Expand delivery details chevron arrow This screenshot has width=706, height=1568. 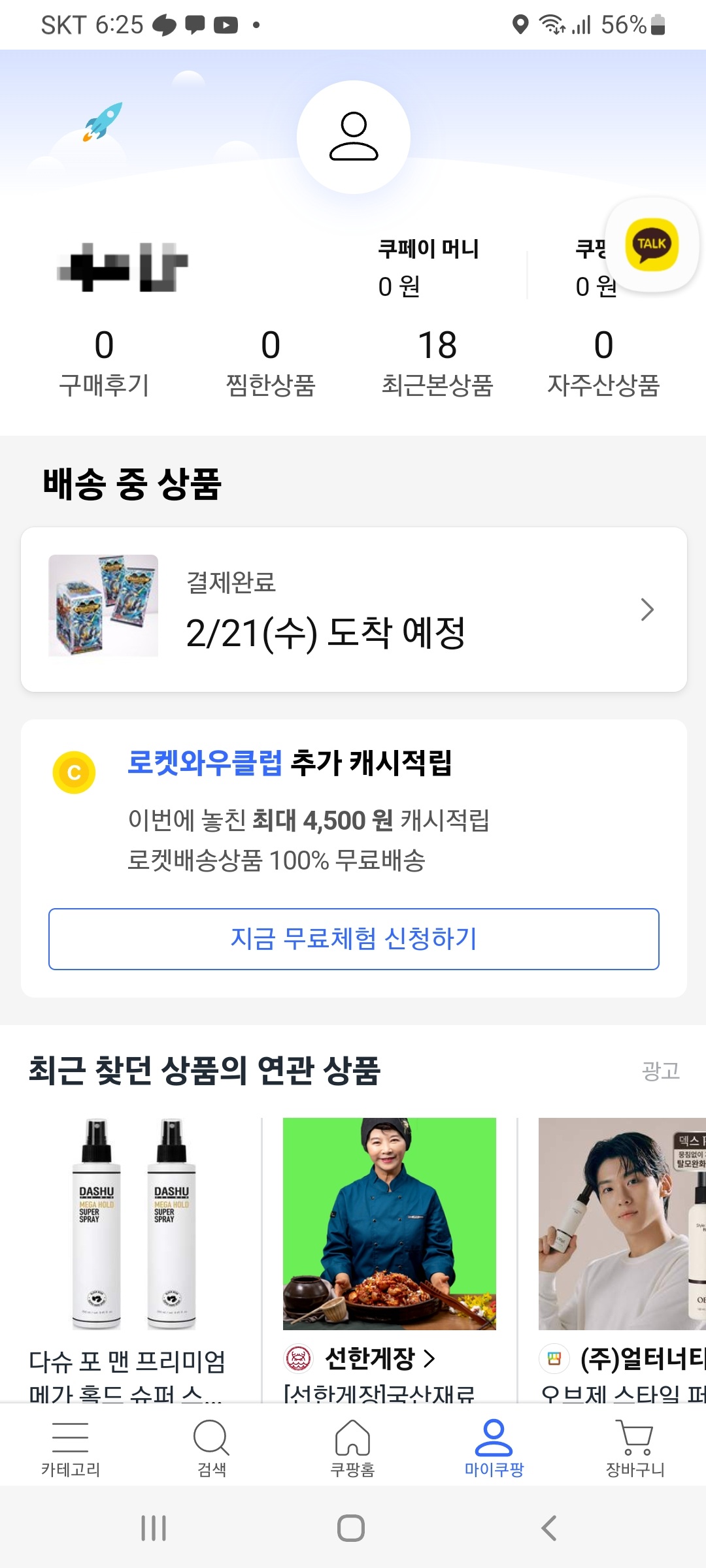click(647, 610)
